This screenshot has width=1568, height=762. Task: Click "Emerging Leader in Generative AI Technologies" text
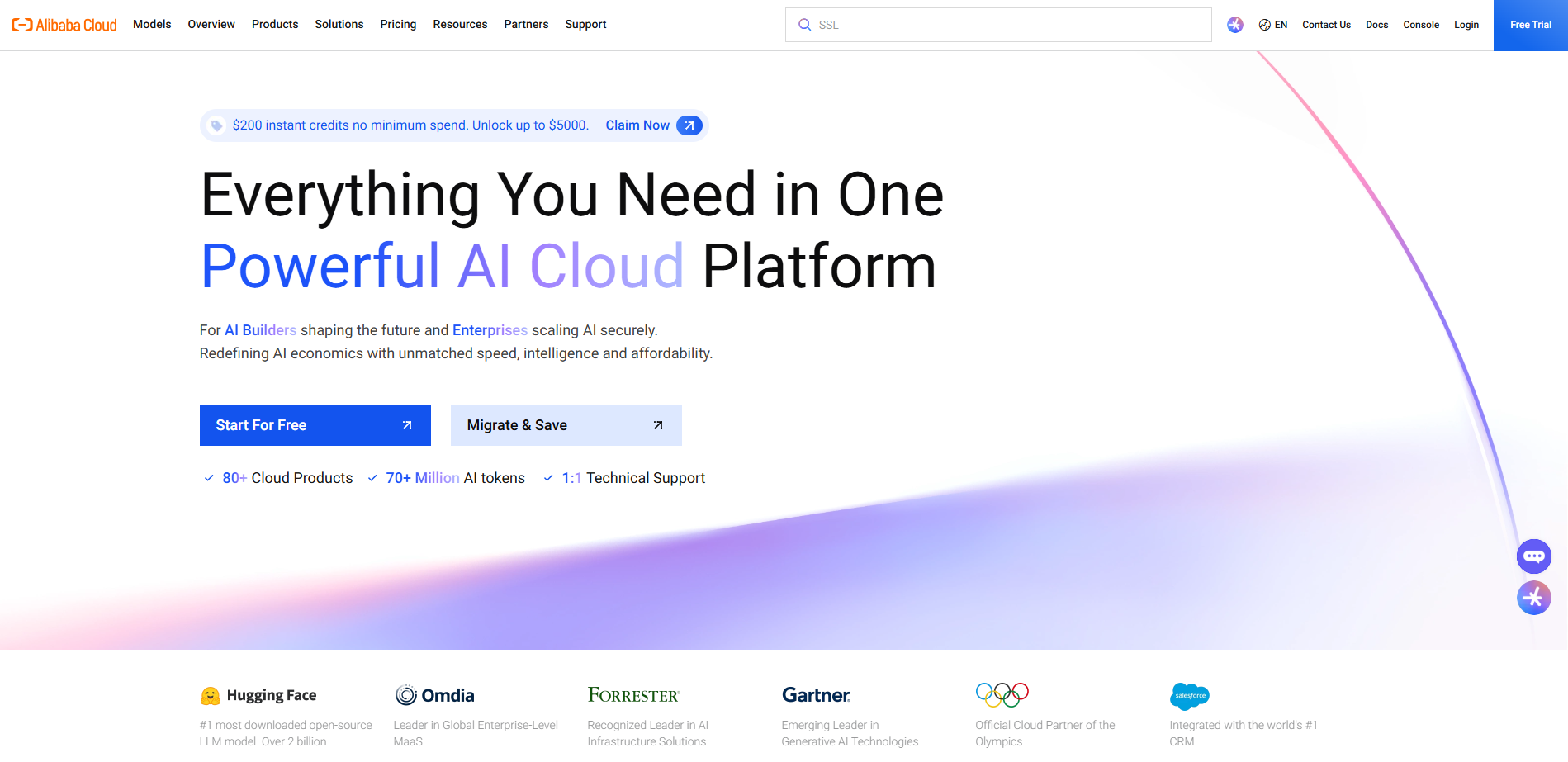(850, 733)
